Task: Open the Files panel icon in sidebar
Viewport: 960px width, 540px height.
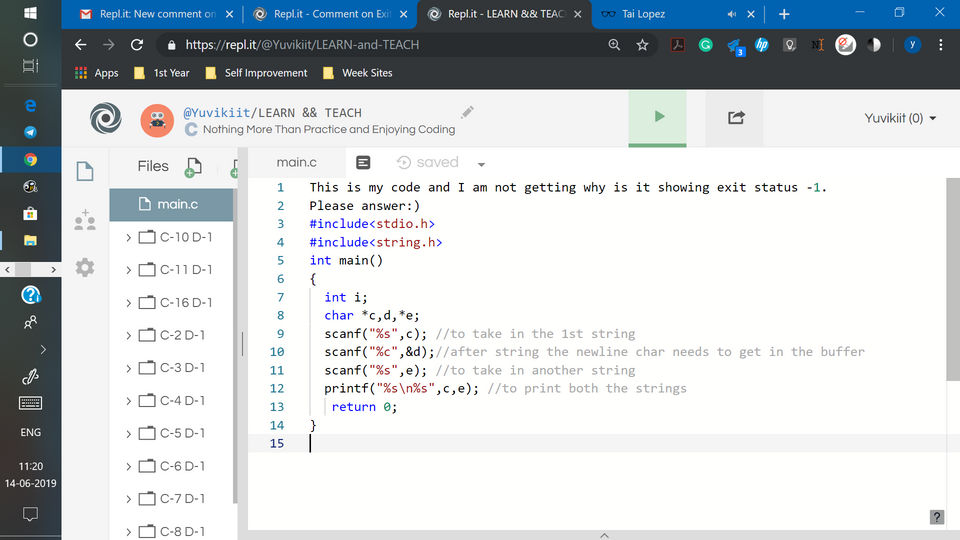Action: coord(85,171)
